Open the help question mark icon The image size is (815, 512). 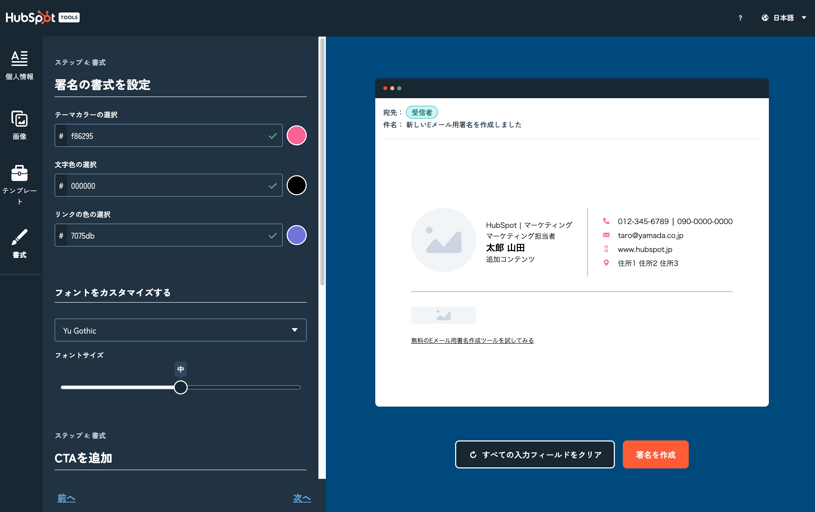click(x=740, y=18)
